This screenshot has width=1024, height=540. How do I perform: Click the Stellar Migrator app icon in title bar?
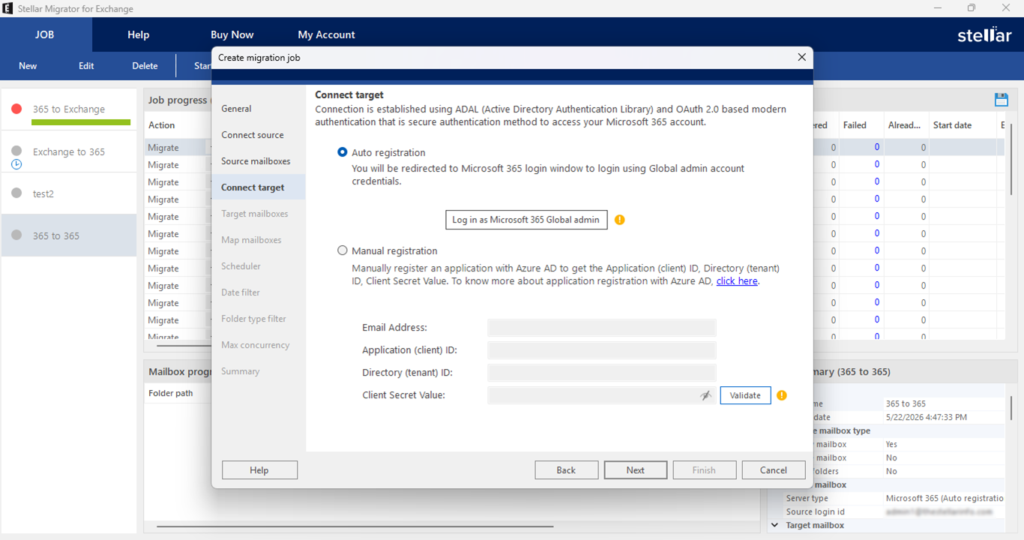click(x=8, y=8)
